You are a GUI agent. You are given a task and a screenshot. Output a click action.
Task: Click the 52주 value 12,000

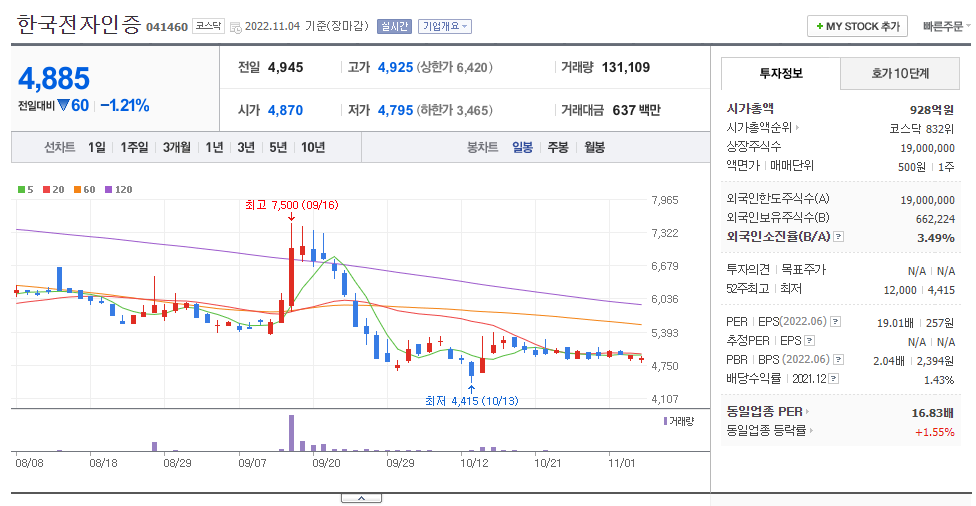[x=900, y=290]
